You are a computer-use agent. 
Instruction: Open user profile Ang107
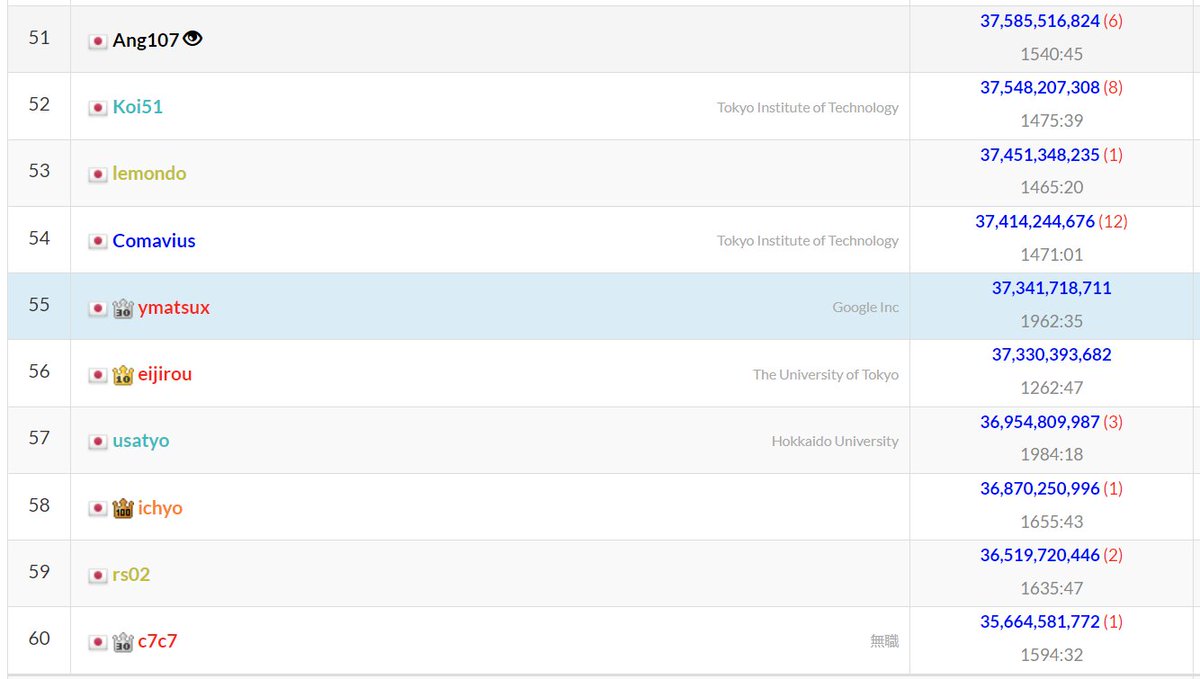[146, 40]
